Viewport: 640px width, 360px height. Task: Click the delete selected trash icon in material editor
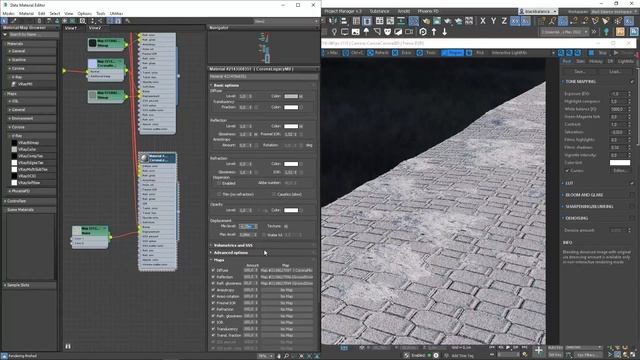[x=39, y=21]
